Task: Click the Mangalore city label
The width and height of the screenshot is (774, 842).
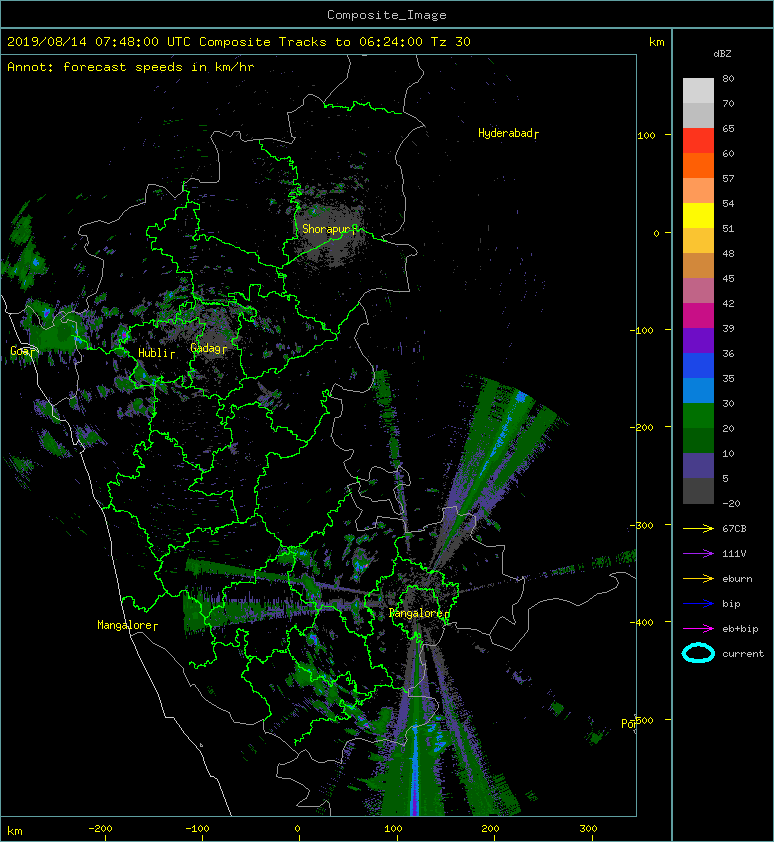Action: (127, 625)
